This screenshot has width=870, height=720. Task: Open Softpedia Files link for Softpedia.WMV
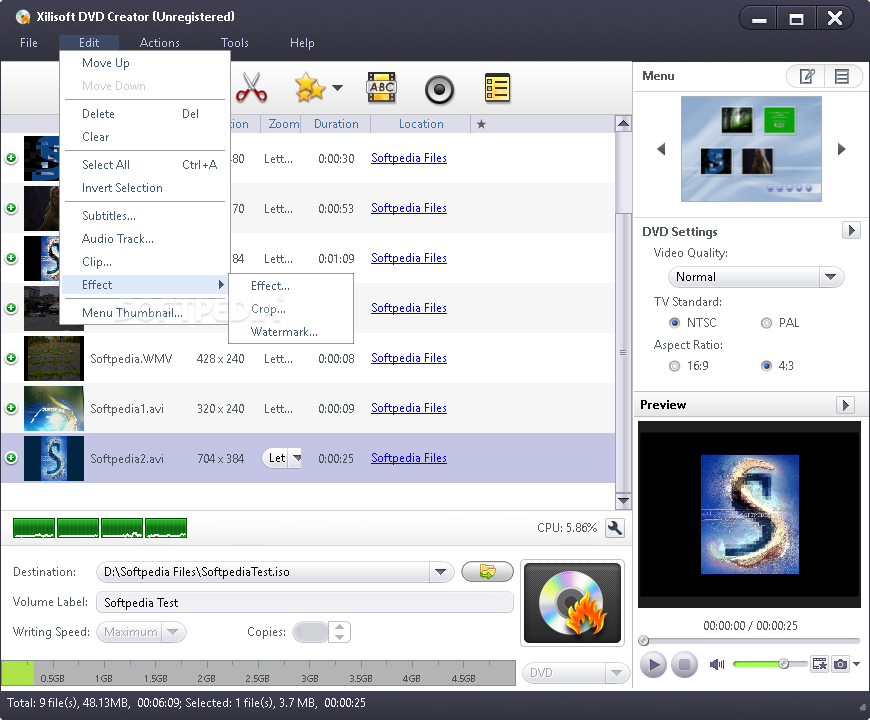408,358
